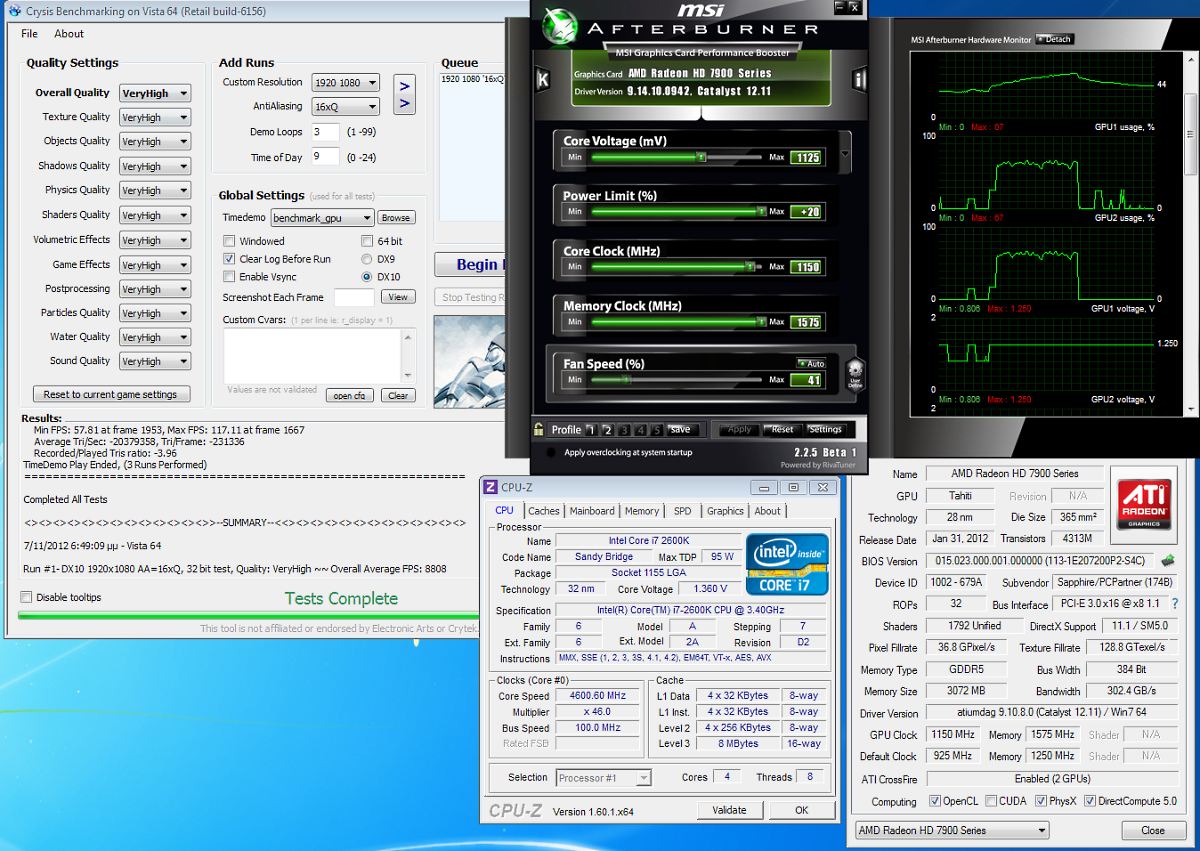Adjust the Core Voltage slider handle

coord(702,157)
